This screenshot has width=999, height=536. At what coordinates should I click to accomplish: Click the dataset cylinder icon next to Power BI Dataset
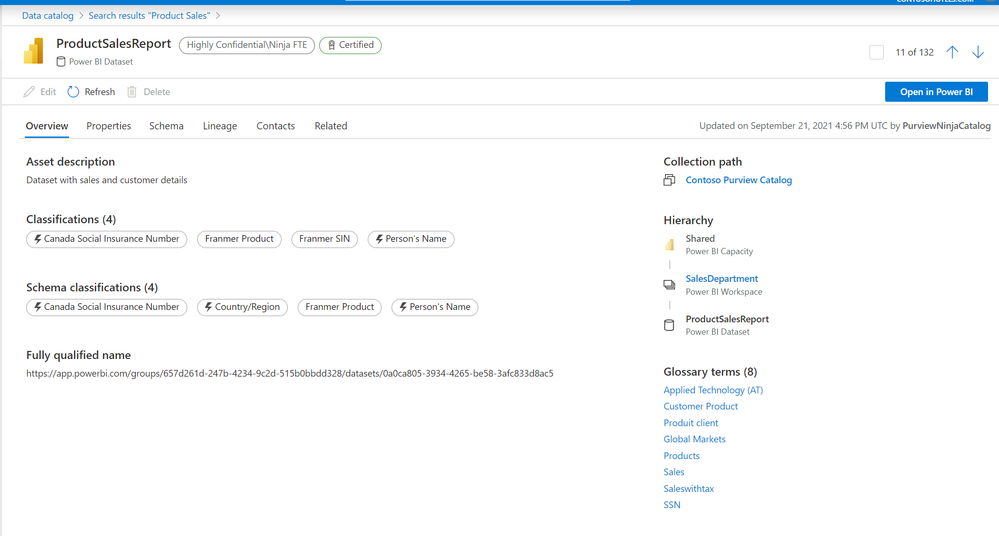click(61, 62)
